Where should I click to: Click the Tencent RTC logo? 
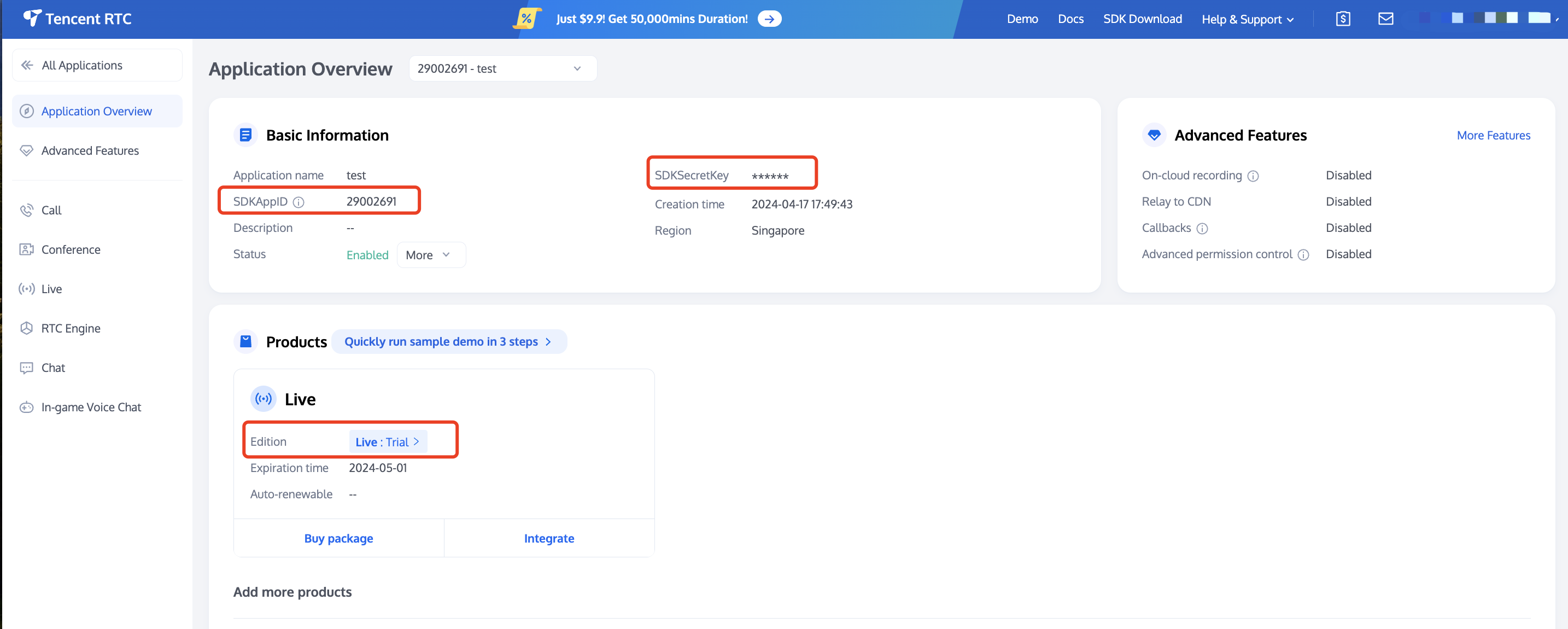tap(77, 19)
